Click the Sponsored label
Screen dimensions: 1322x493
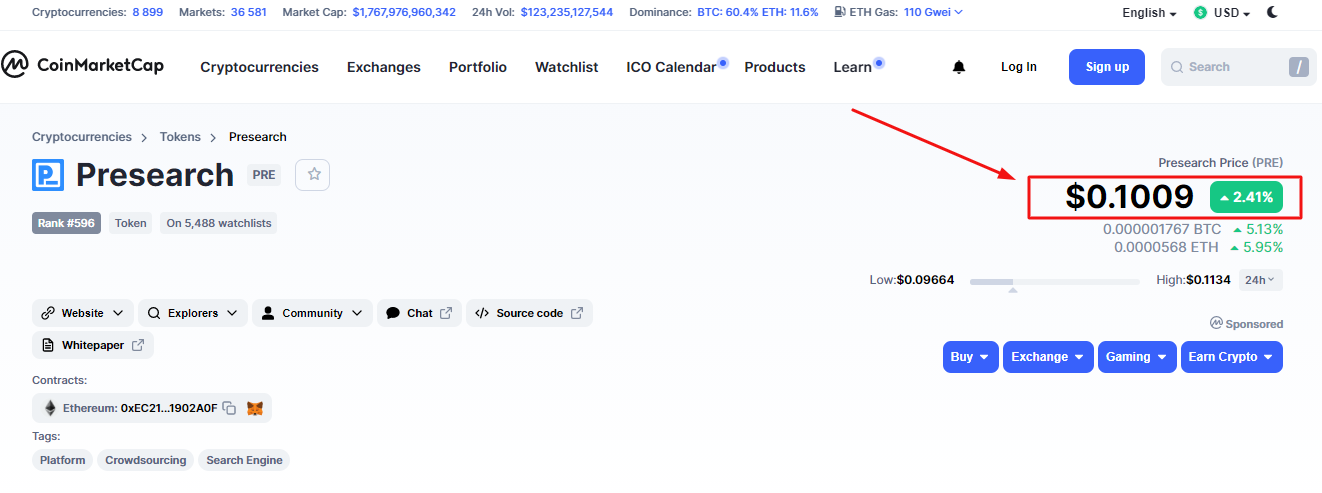1246,324
